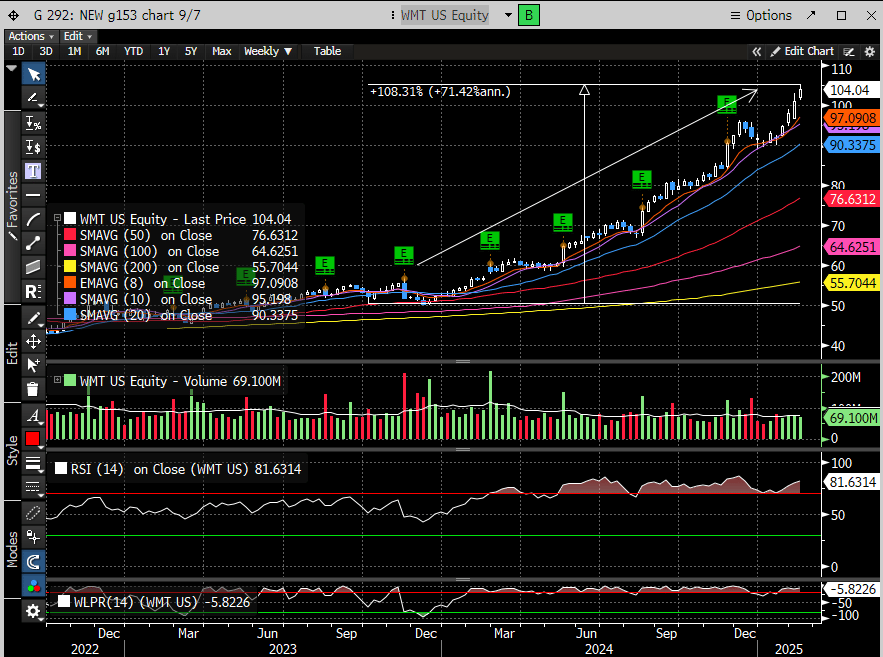Open chart settings gear at top right
Screen dimensions: 883x657
click(869, 52)
